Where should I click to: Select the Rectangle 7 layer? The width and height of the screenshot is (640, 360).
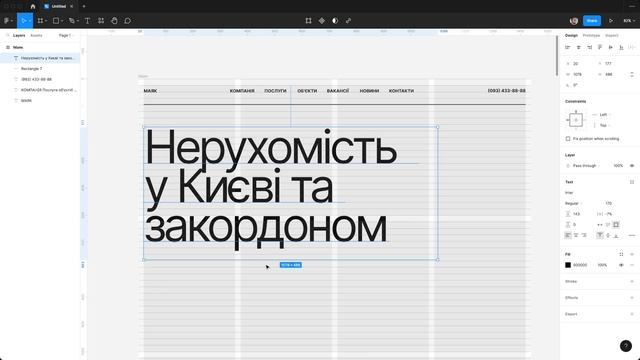(40, 69)
